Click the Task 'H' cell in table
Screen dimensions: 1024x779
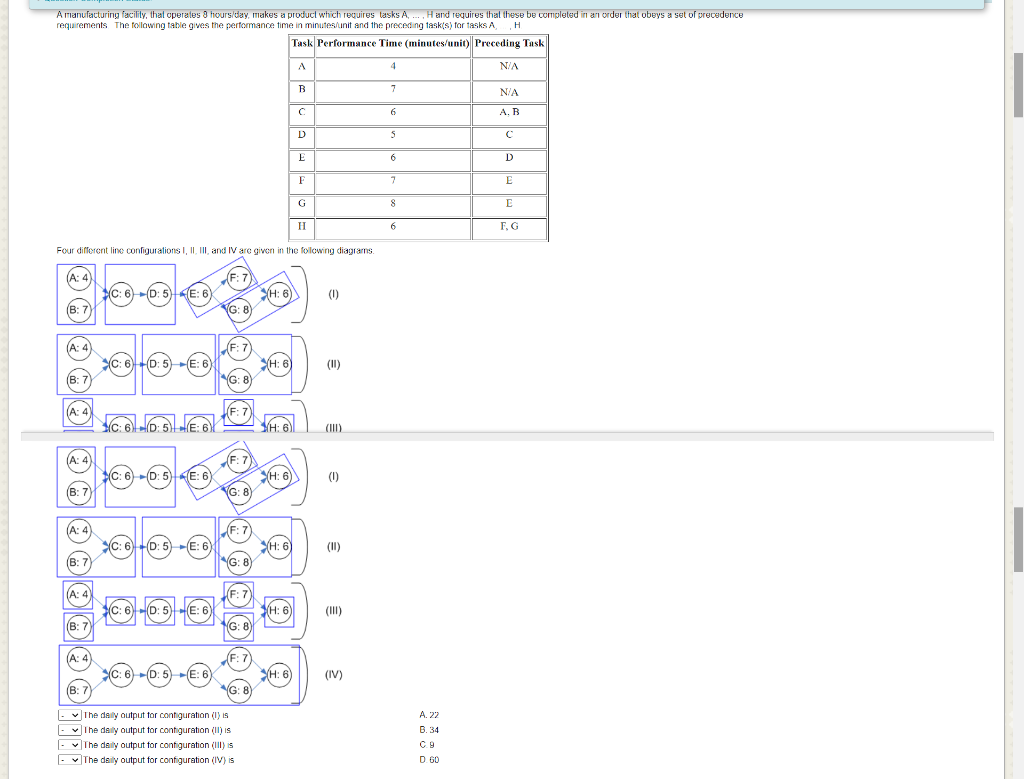[302, 227]
